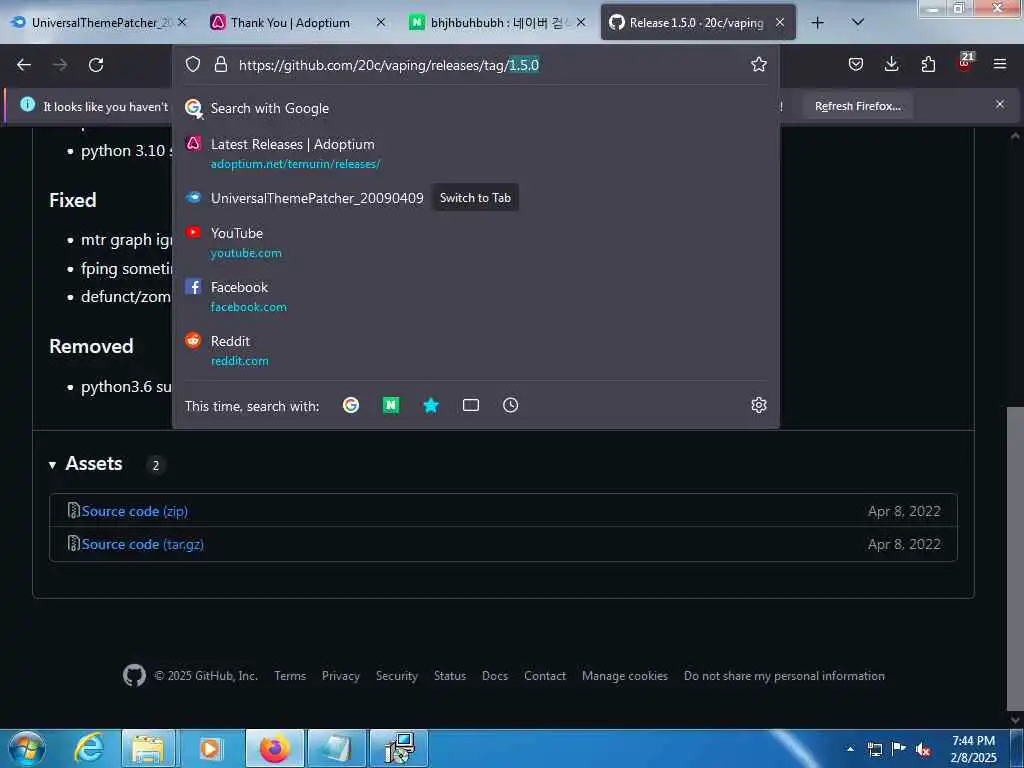Search this time with Naver icon

(391, 405)
